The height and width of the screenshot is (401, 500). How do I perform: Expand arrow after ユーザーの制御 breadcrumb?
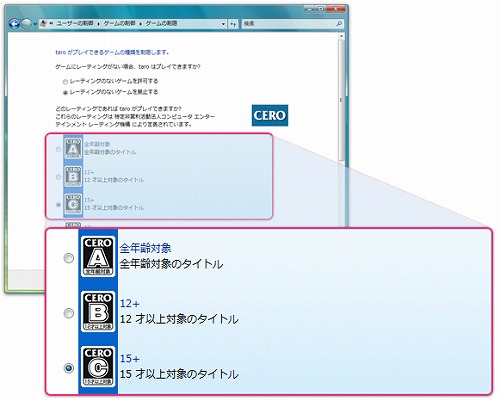(x=99, y=24)
